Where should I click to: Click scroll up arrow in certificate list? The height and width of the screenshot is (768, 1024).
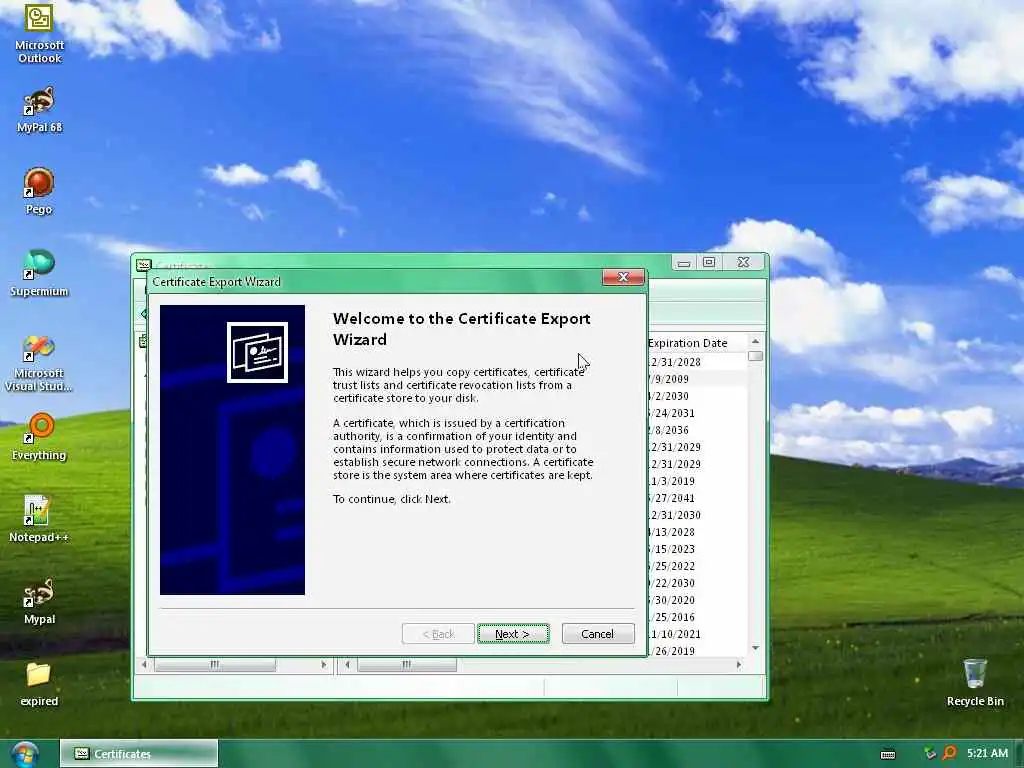point(756,342)
